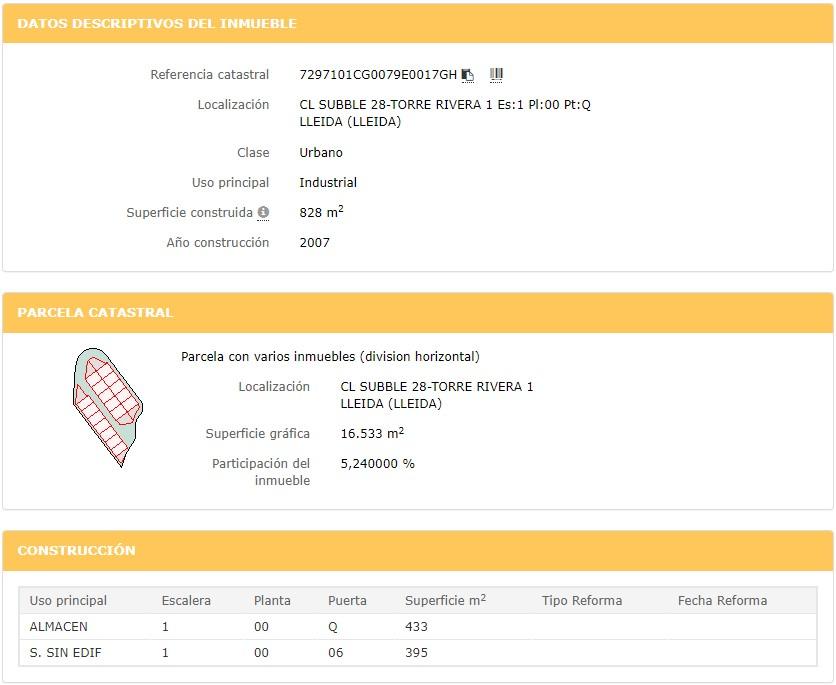836x685 pixels.
Task: Copy the cadastral reference to clipboard
Action: coord(468,75)
